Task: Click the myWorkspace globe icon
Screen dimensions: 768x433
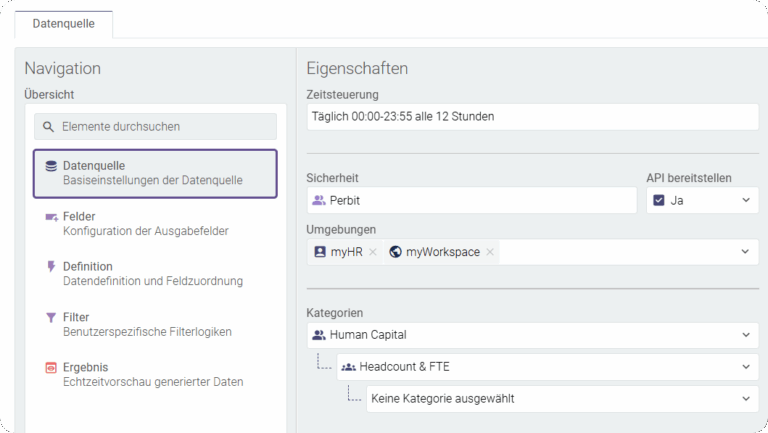Action: coord(395,252)
